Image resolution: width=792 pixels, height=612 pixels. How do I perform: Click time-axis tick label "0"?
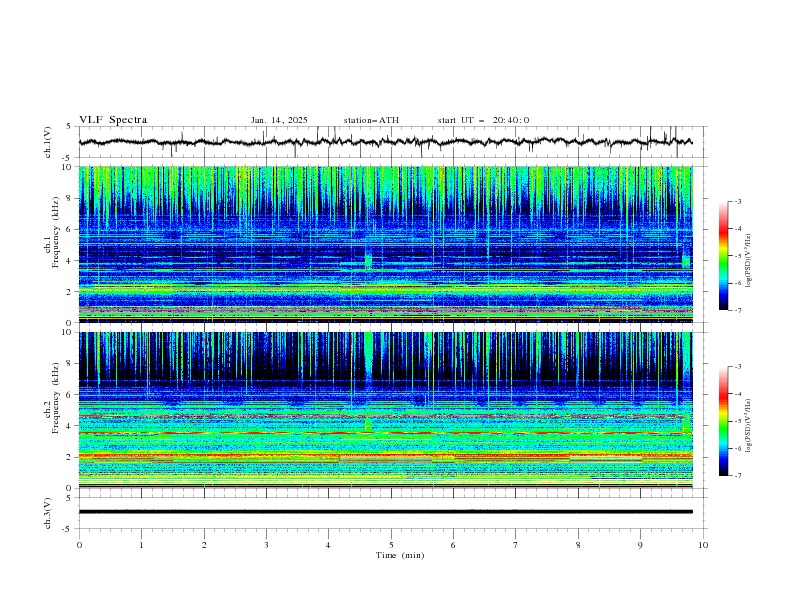[79, 545]
